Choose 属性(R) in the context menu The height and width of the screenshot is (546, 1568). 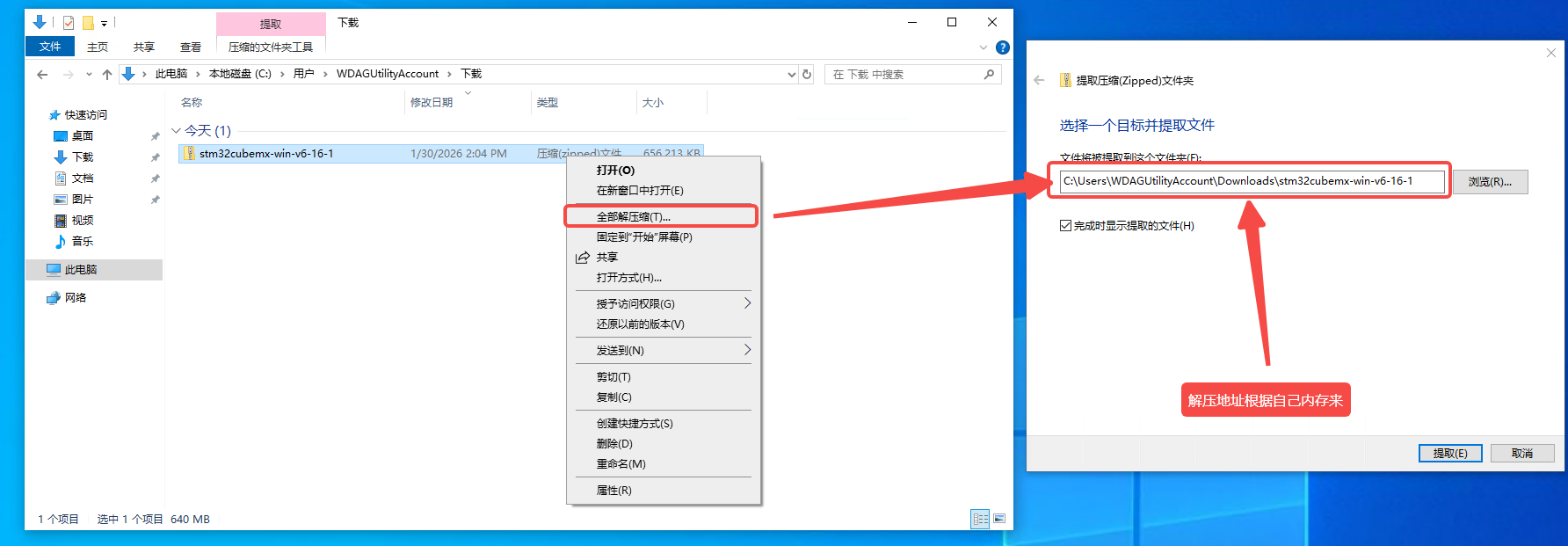pos(614,491)
